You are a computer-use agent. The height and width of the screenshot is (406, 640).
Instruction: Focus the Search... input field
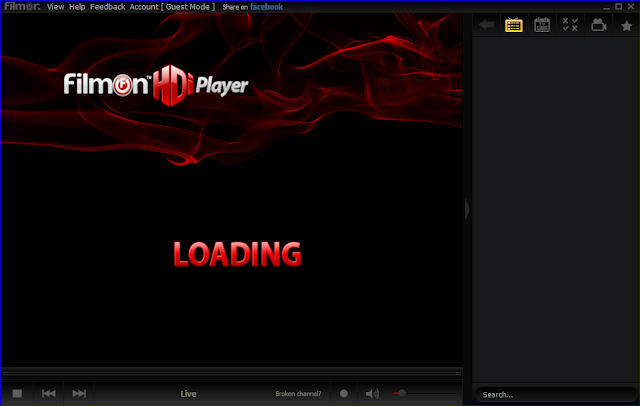(555, 395)
